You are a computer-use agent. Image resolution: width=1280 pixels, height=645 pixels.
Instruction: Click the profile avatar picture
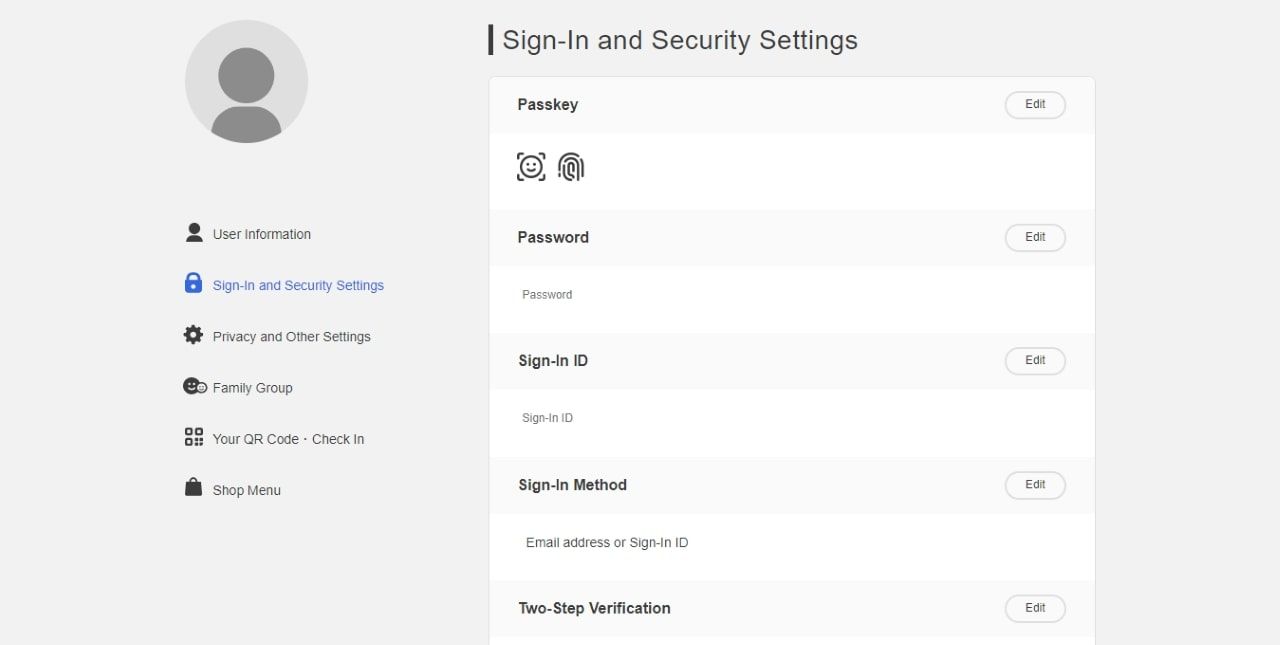[x=246, y=82]
